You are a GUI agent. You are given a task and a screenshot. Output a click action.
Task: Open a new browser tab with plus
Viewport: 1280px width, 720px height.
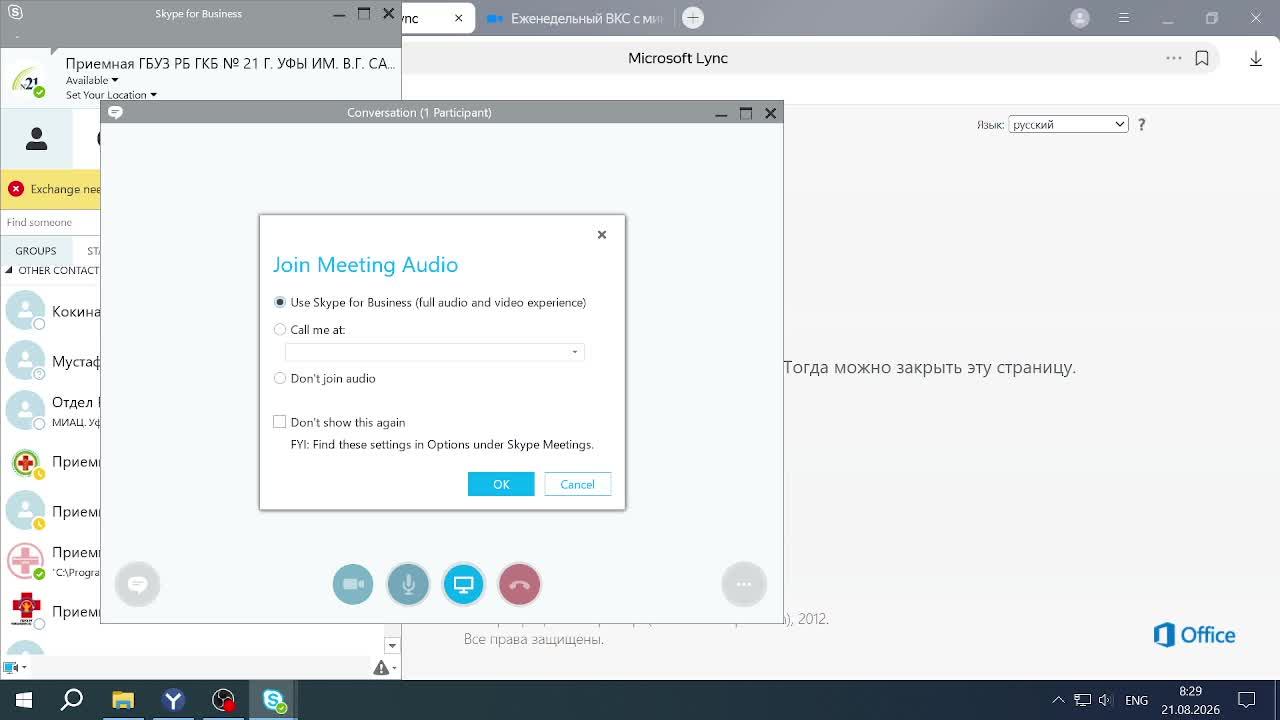[x=693, y=18]
